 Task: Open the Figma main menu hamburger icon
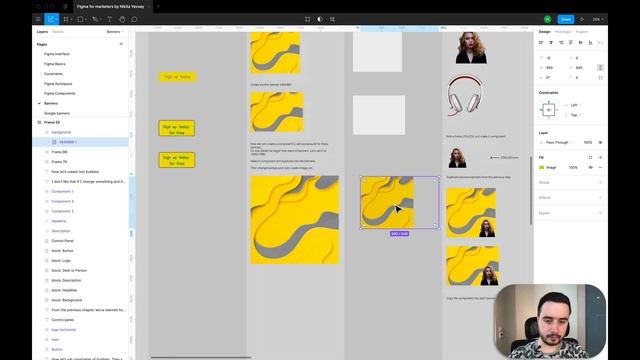(38, 19)
